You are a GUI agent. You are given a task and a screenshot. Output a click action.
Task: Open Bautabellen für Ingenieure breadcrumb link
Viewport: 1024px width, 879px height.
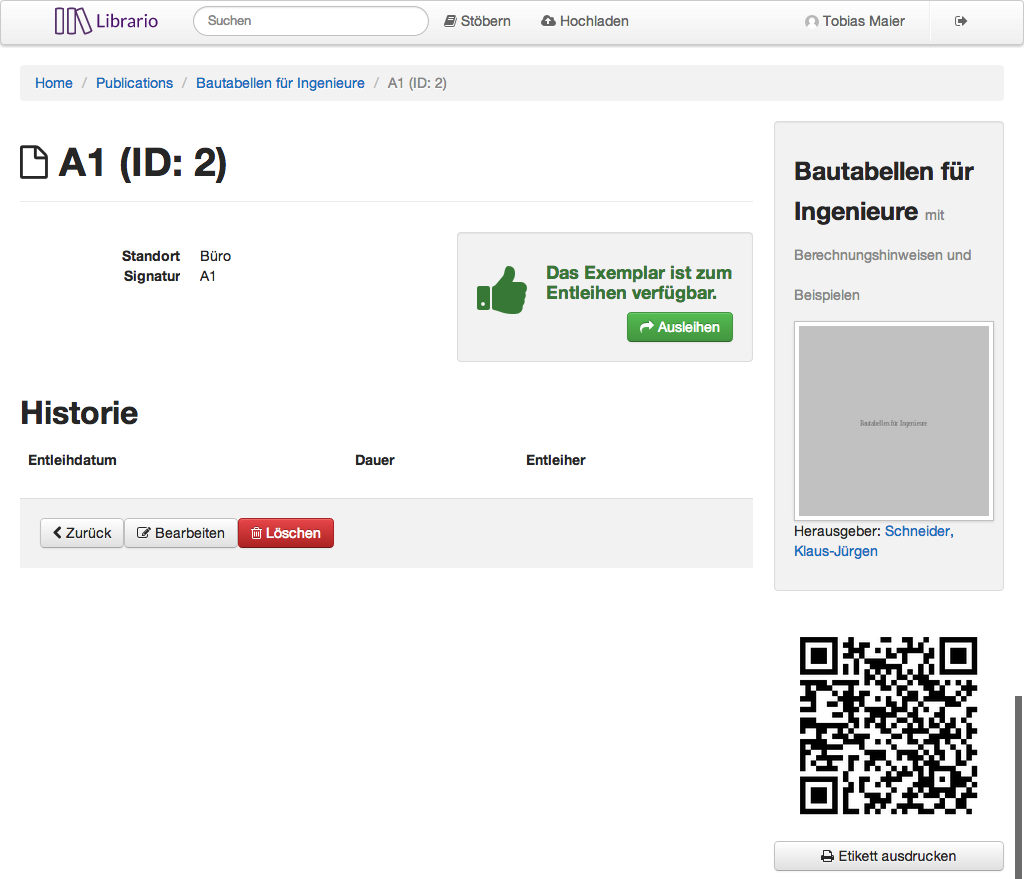tap(280, 83)
